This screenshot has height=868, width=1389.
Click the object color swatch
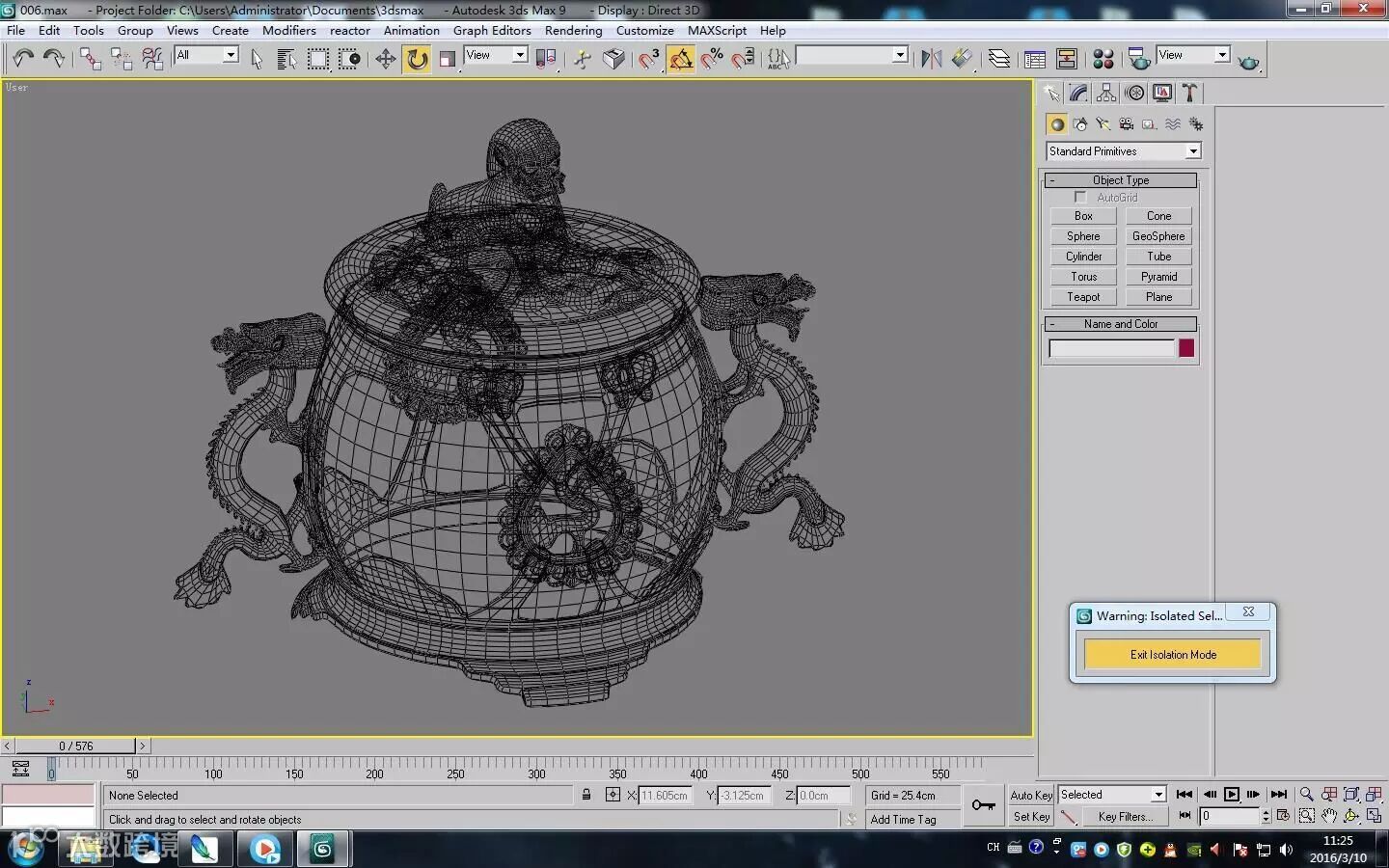coord(1186,348)
